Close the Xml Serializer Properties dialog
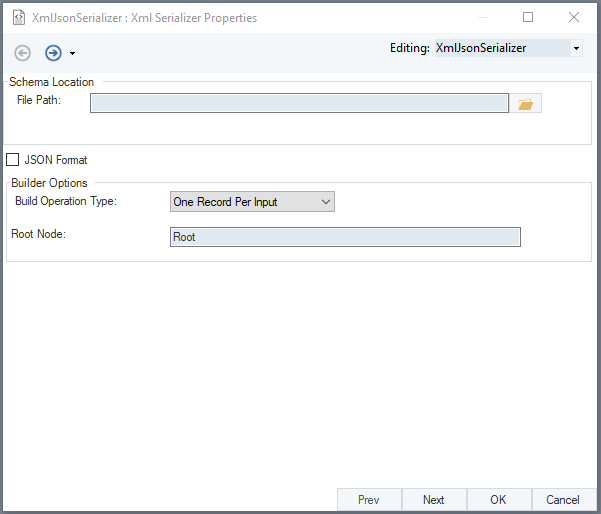The image size is (601, 514). (574, 17)
